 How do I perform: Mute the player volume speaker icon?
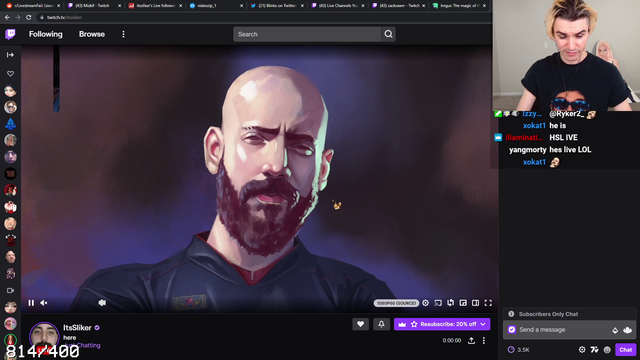point(44,303)
